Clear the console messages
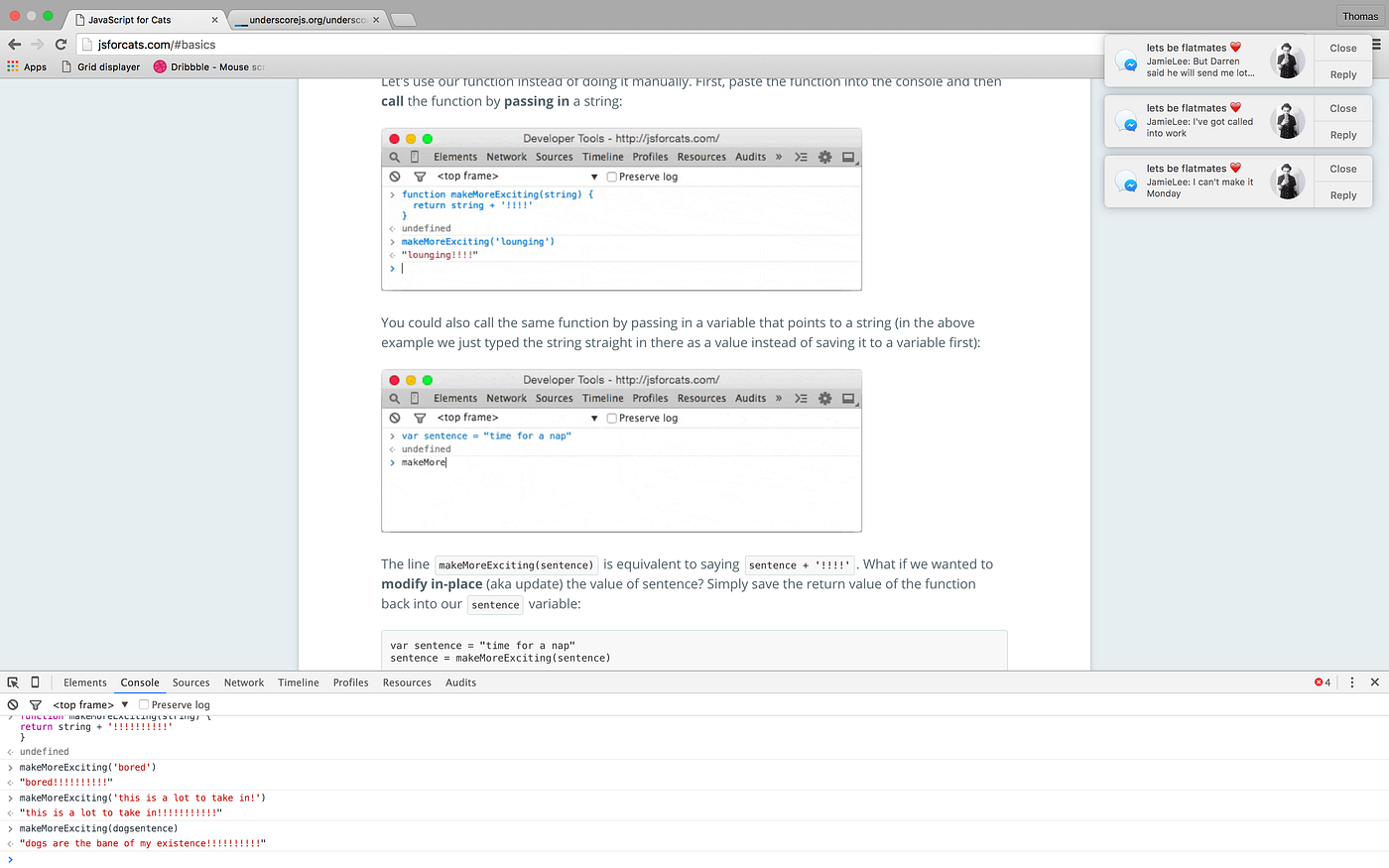 tap(12, 704)
